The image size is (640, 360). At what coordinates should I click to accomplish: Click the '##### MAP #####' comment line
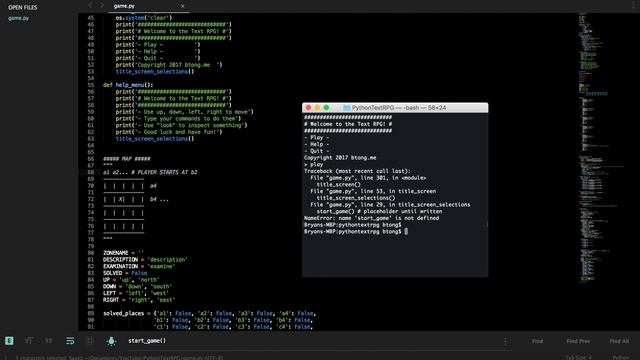(x=127, y=159)
